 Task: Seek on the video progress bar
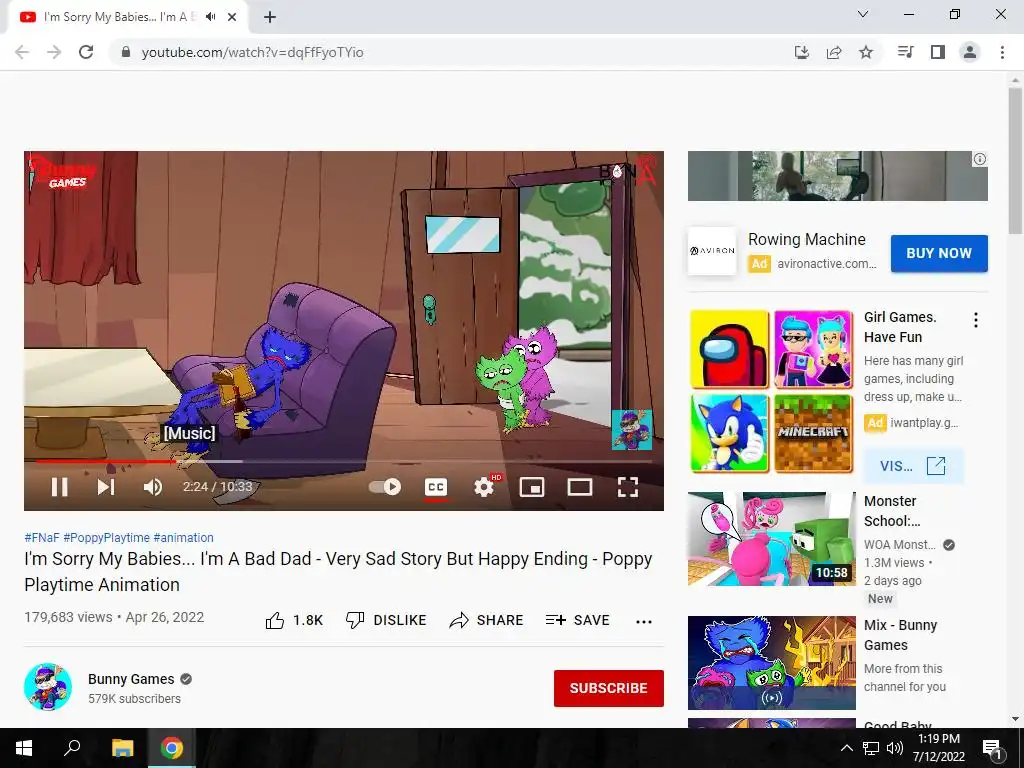[344, 461]
